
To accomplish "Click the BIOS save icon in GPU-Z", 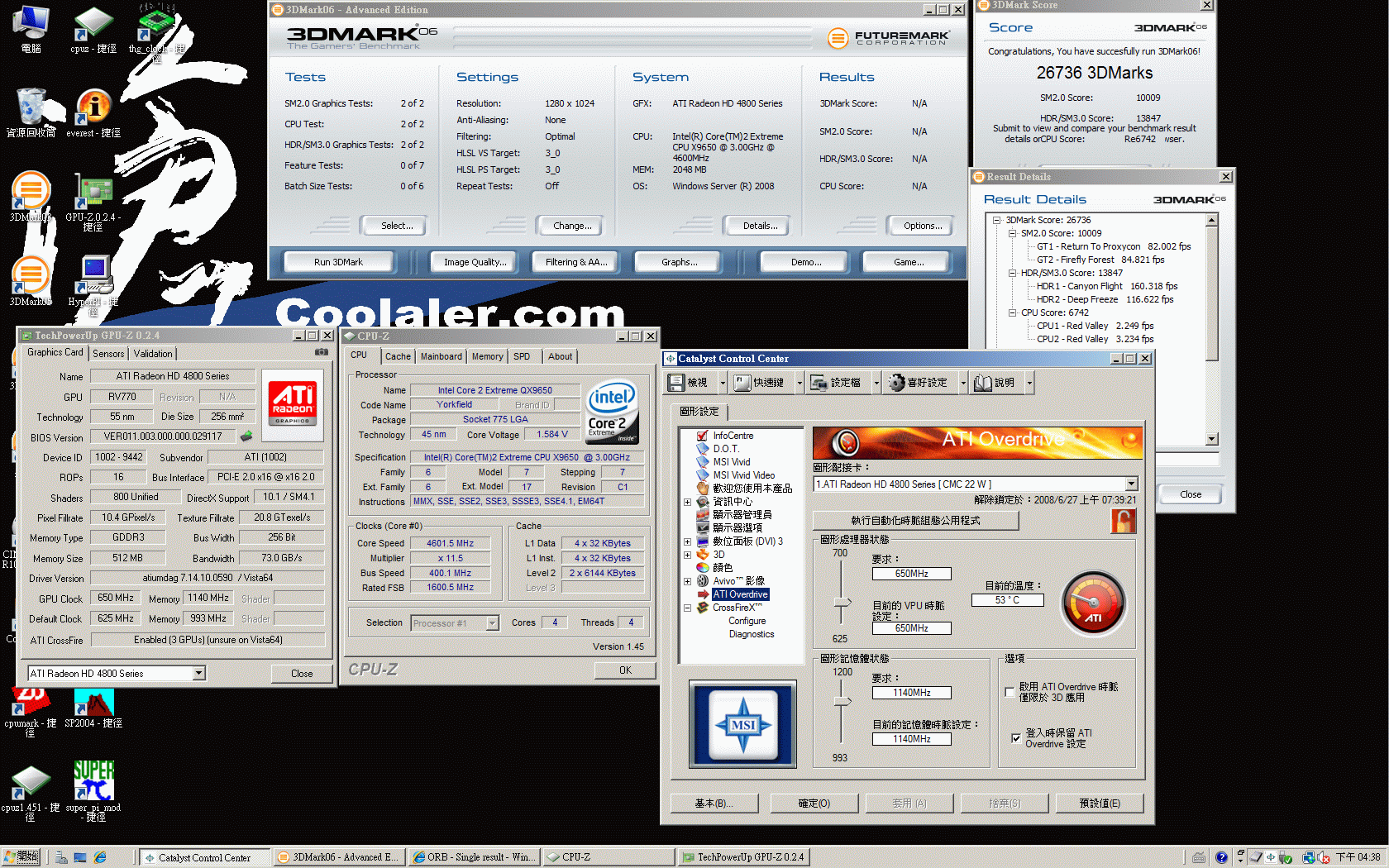I will click(x=246, y=436).
